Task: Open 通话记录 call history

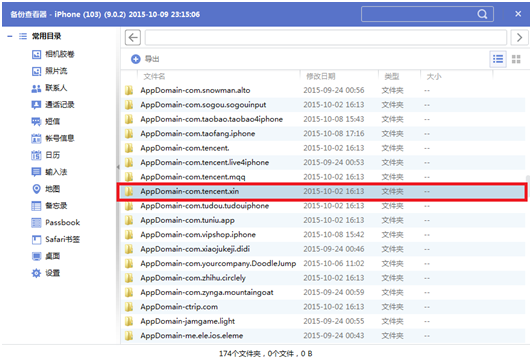Action: [x=53, y=104]
